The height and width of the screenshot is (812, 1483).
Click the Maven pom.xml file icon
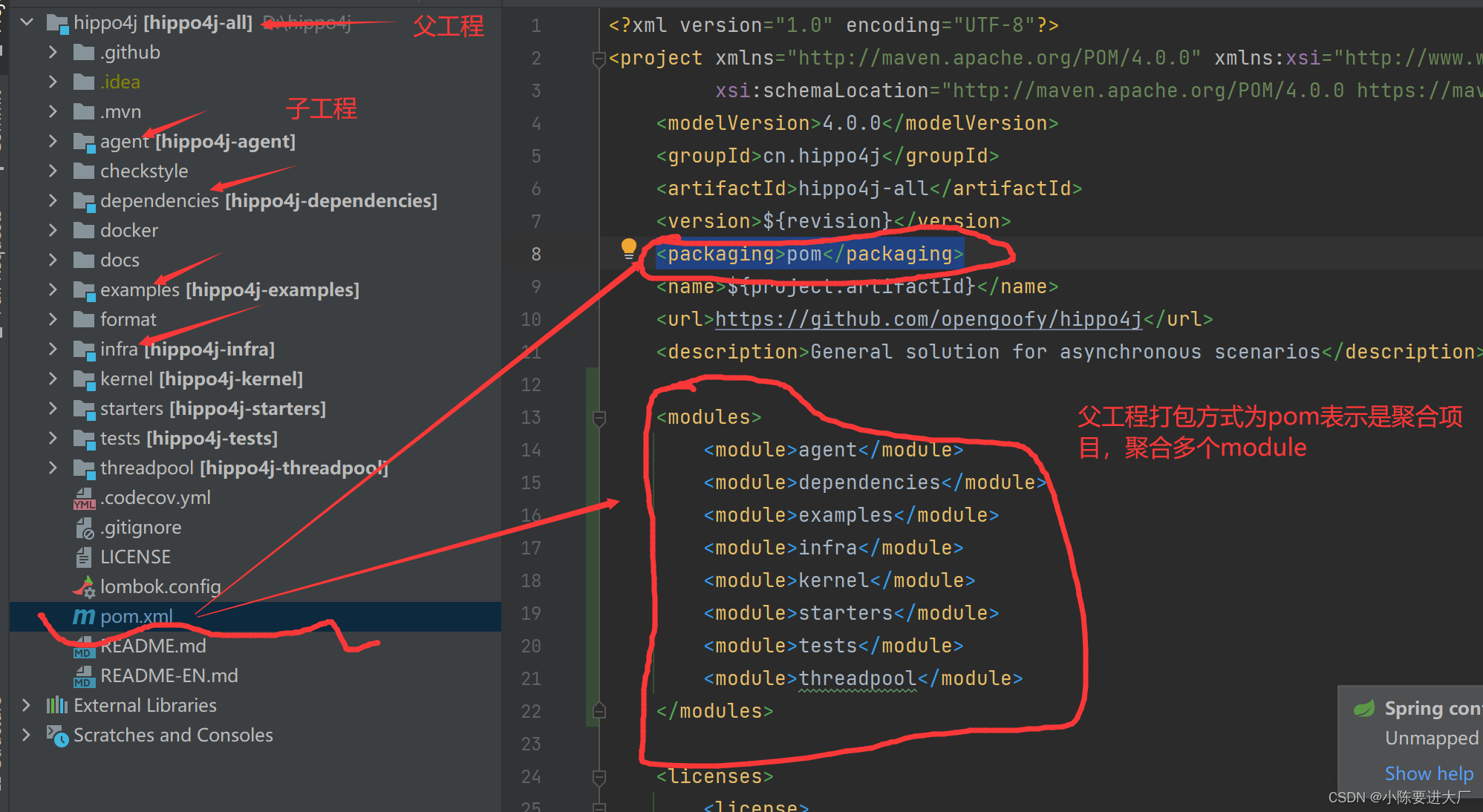83,616
